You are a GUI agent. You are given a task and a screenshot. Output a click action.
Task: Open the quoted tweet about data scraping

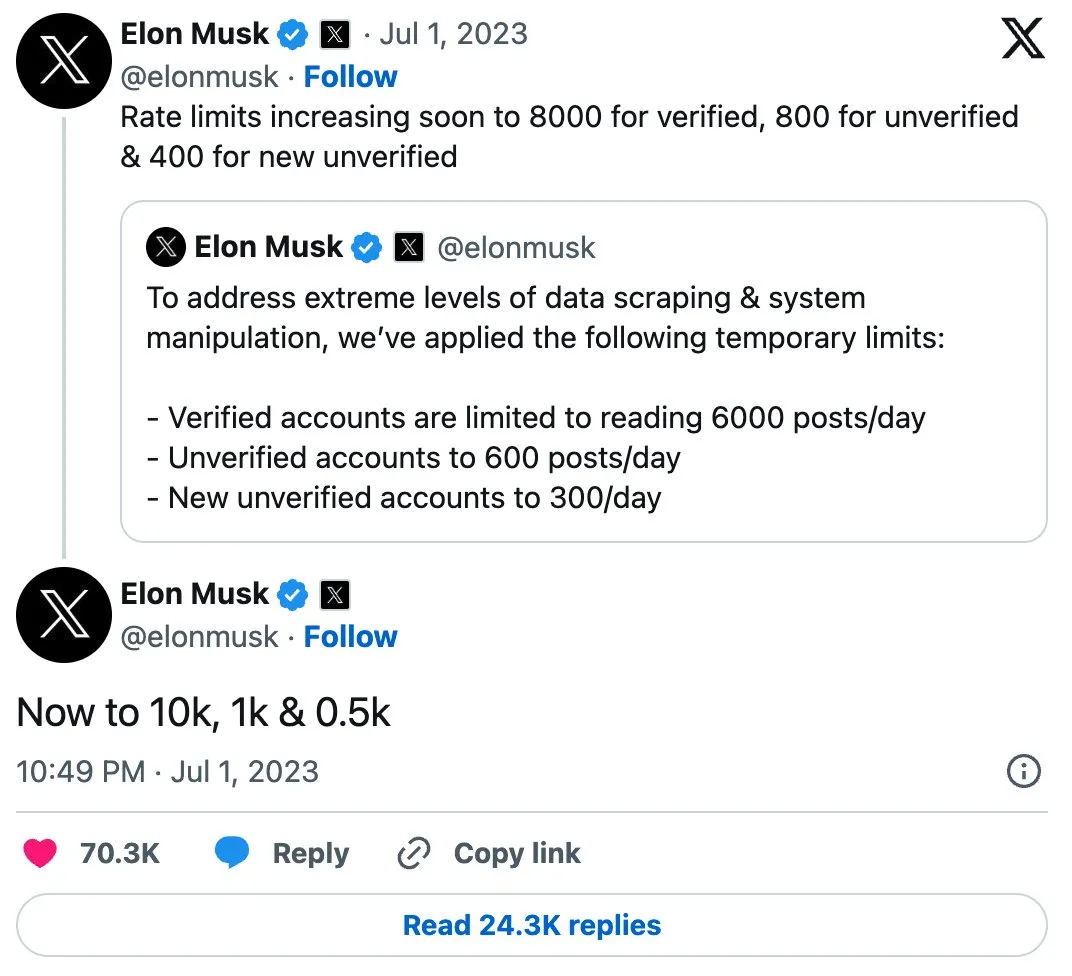click(x=584, y=371)
